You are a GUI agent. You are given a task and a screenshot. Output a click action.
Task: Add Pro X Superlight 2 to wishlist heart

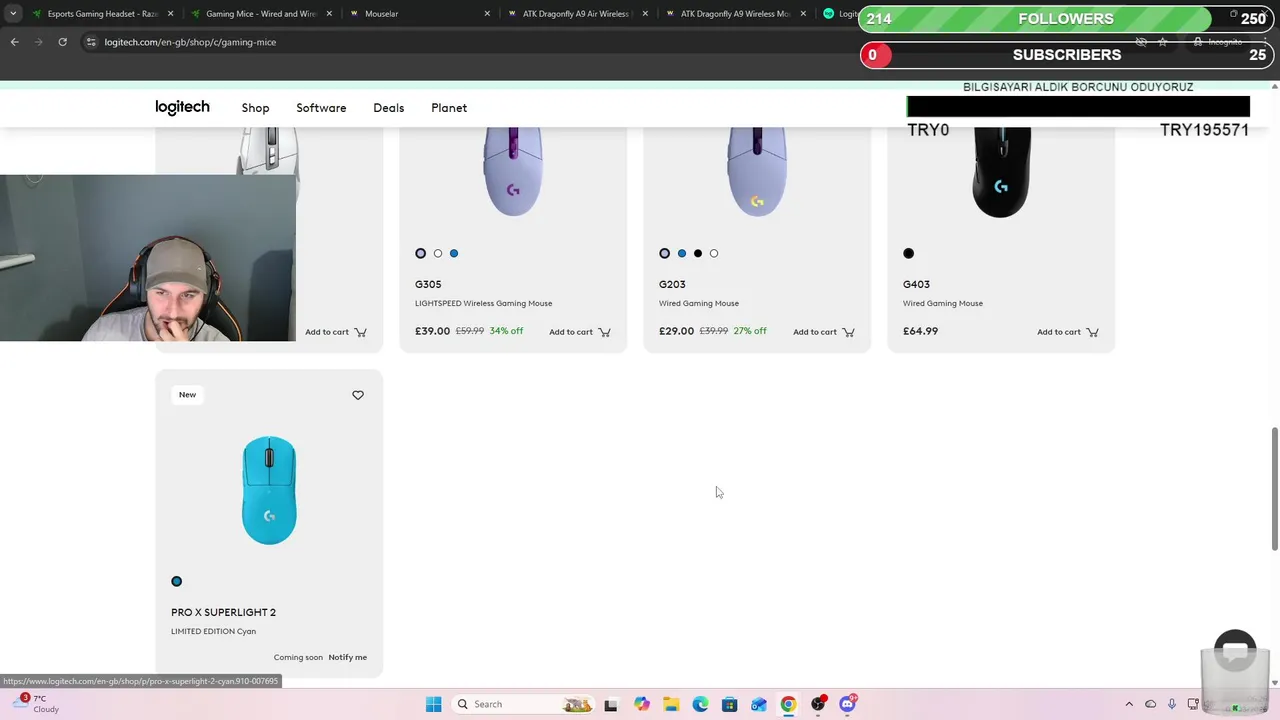click(358, 395)
